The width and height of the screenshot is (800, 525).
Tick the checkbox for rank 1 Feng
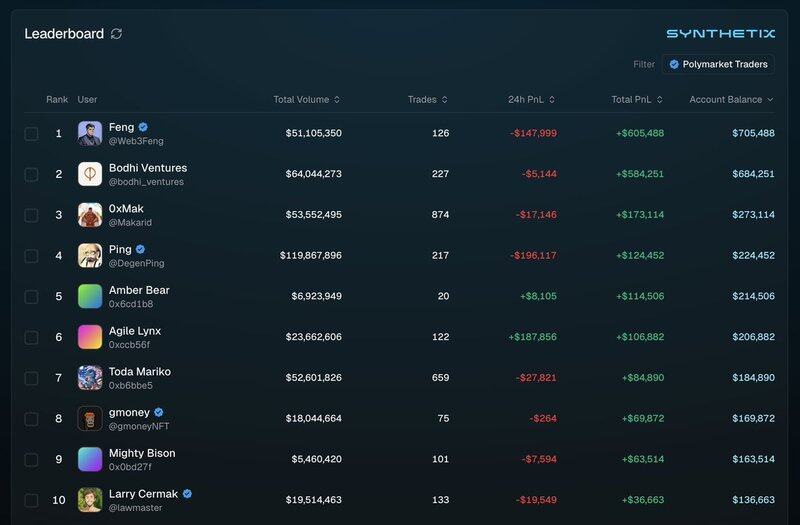pyautogui.click(x=31, y=134)
